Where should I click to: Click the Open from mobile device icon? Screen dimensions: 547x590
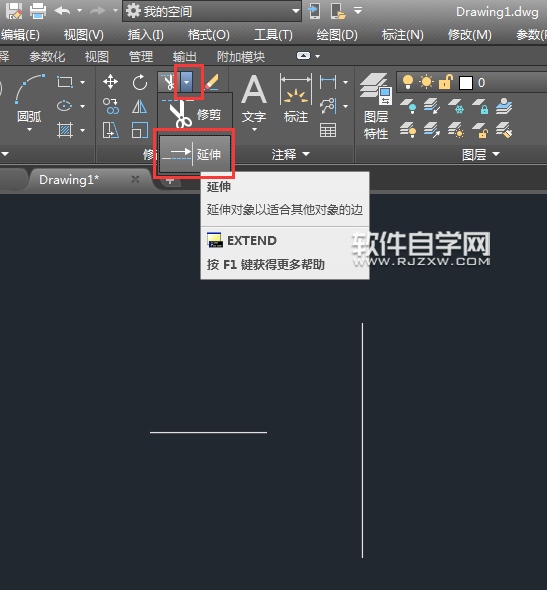tap(314, 11)
